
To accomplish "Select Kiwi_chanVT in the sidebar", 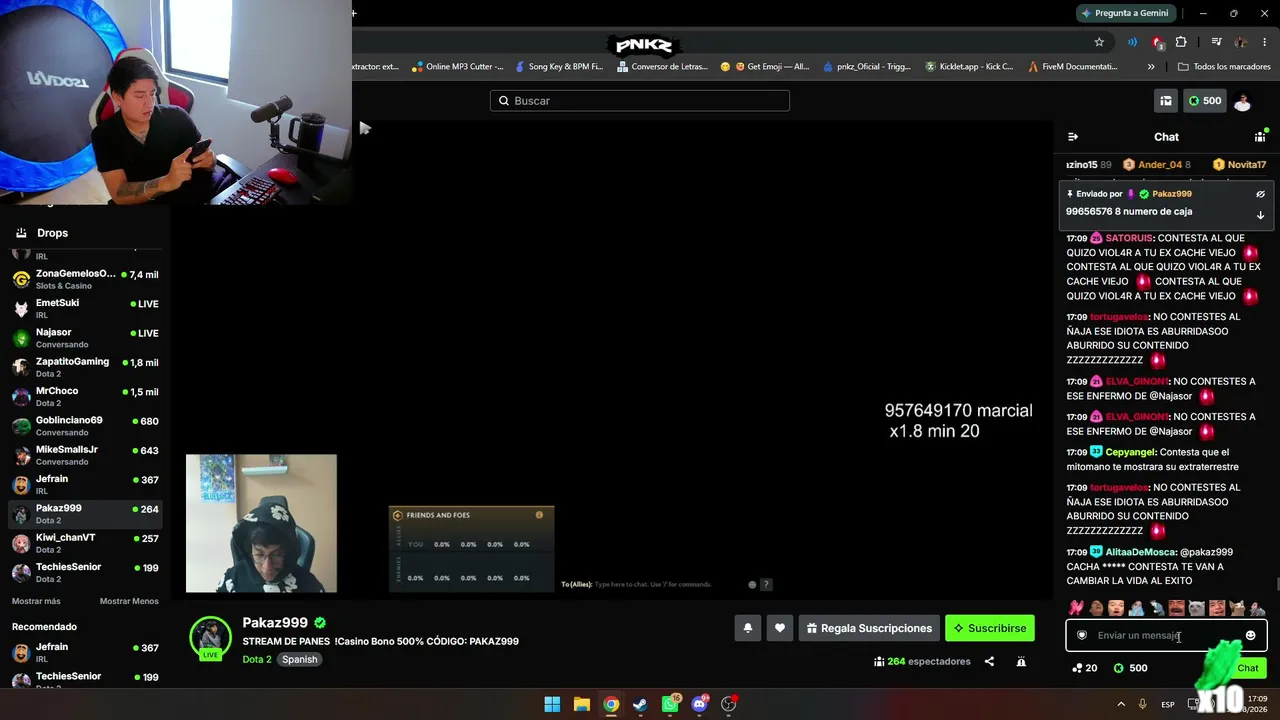I will [x=85, y=543].
